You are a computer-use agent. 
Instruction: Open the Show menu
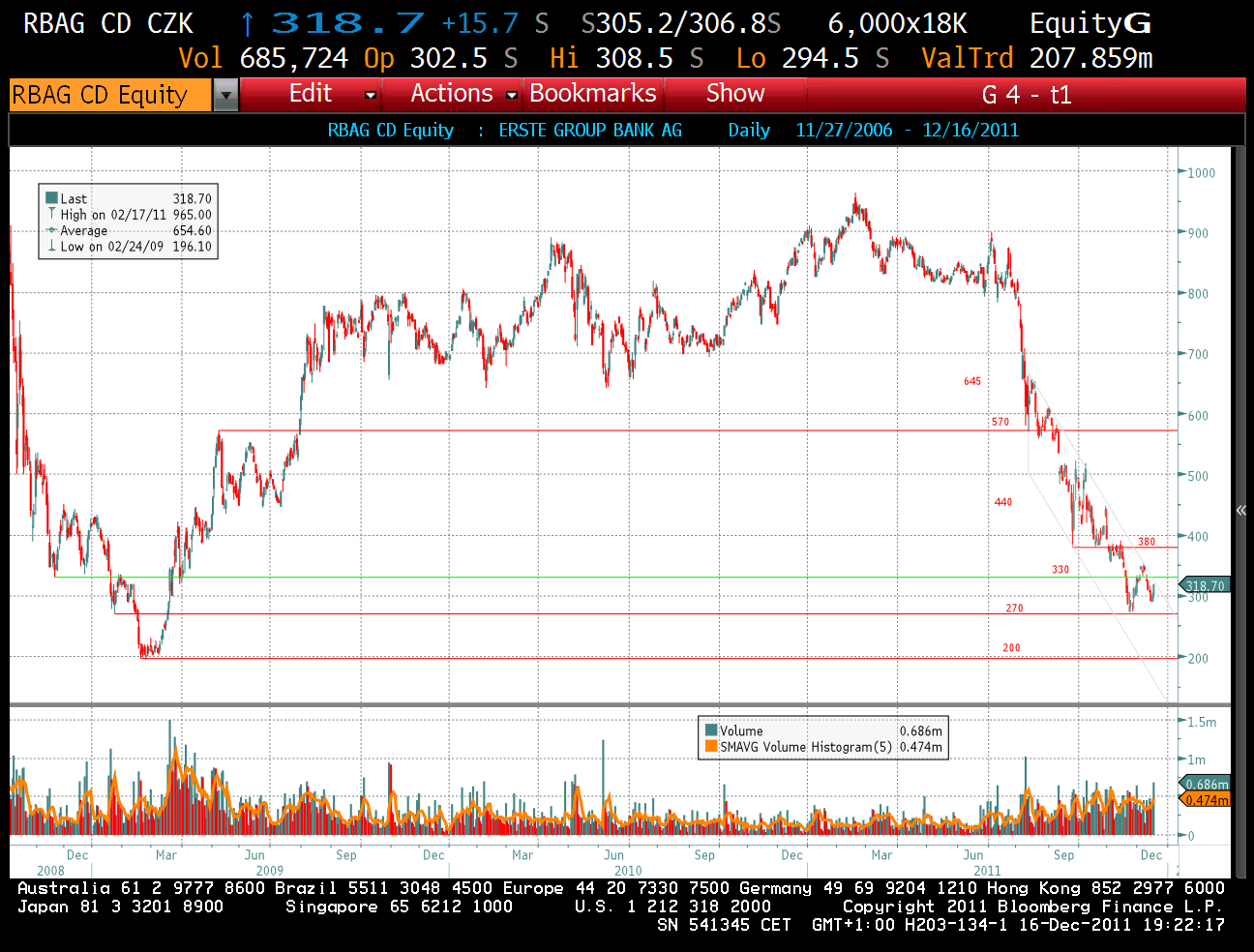pos(735,94)
